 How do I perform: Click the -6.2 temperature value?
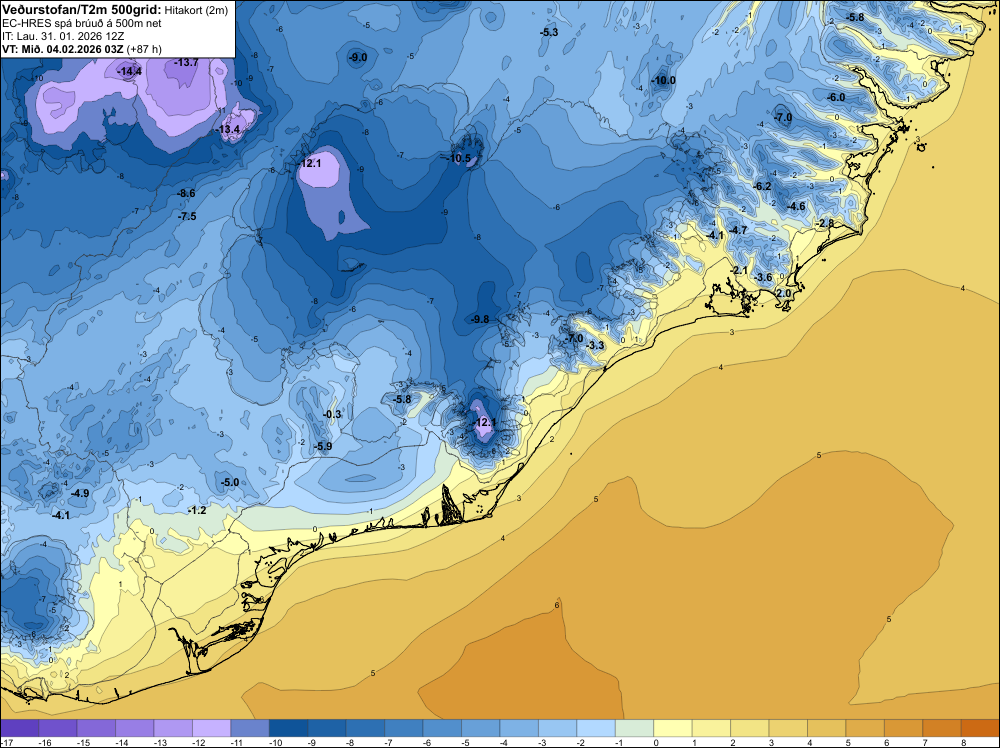point(762,186)
